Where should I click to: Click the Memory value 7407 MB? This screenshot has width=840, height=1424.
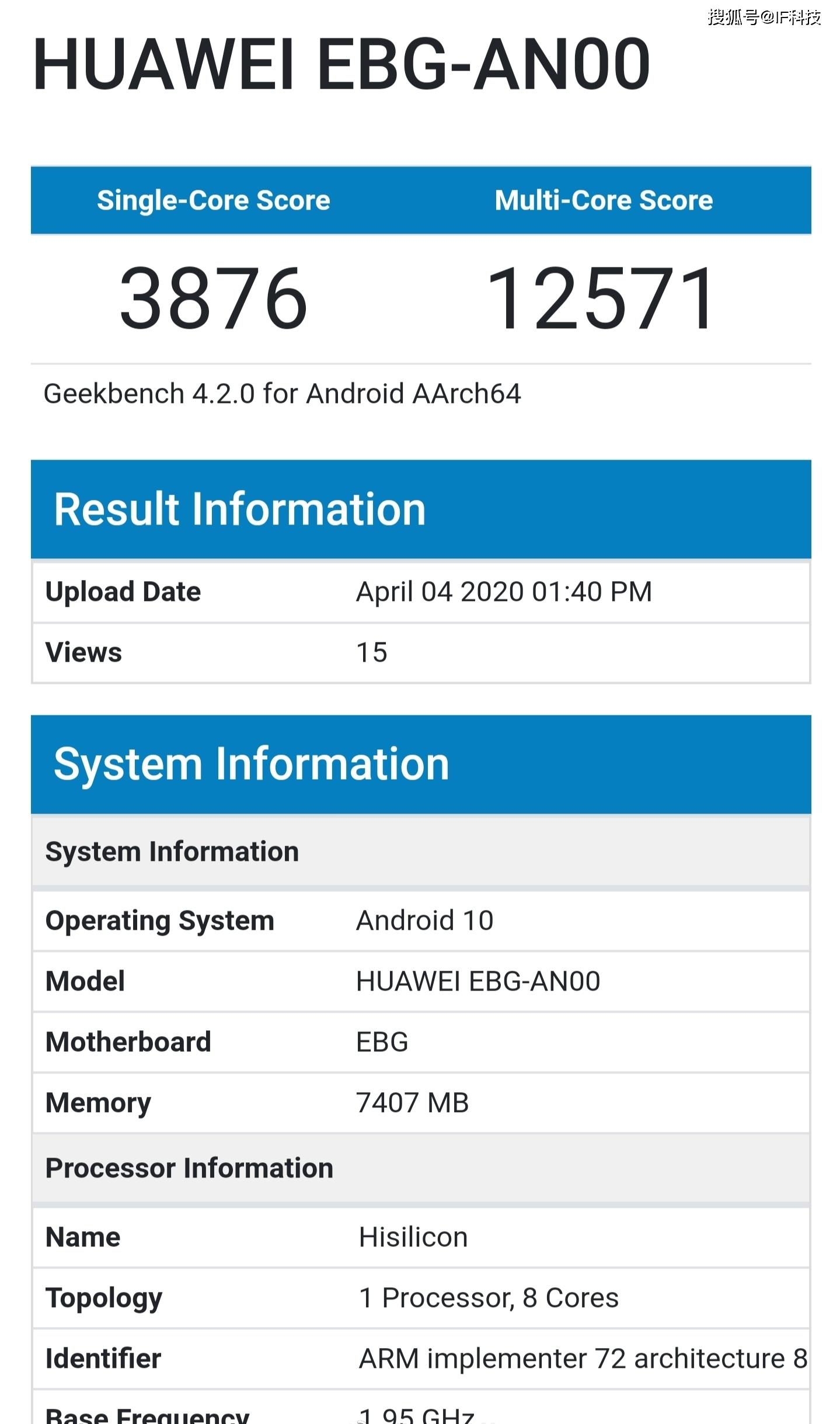click(412, 1103)
